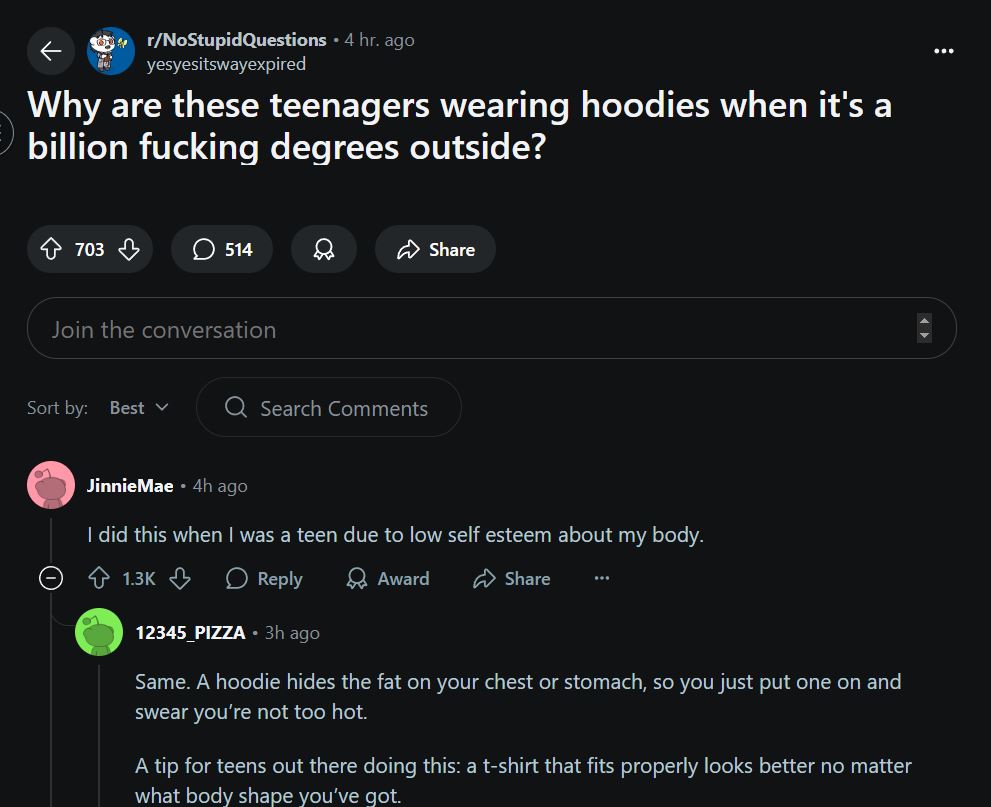The width and height of the screenshot is (991, 807).
Task: Open the r/NoStupidQuestions subreddit avatar
Action: [111, 51]
